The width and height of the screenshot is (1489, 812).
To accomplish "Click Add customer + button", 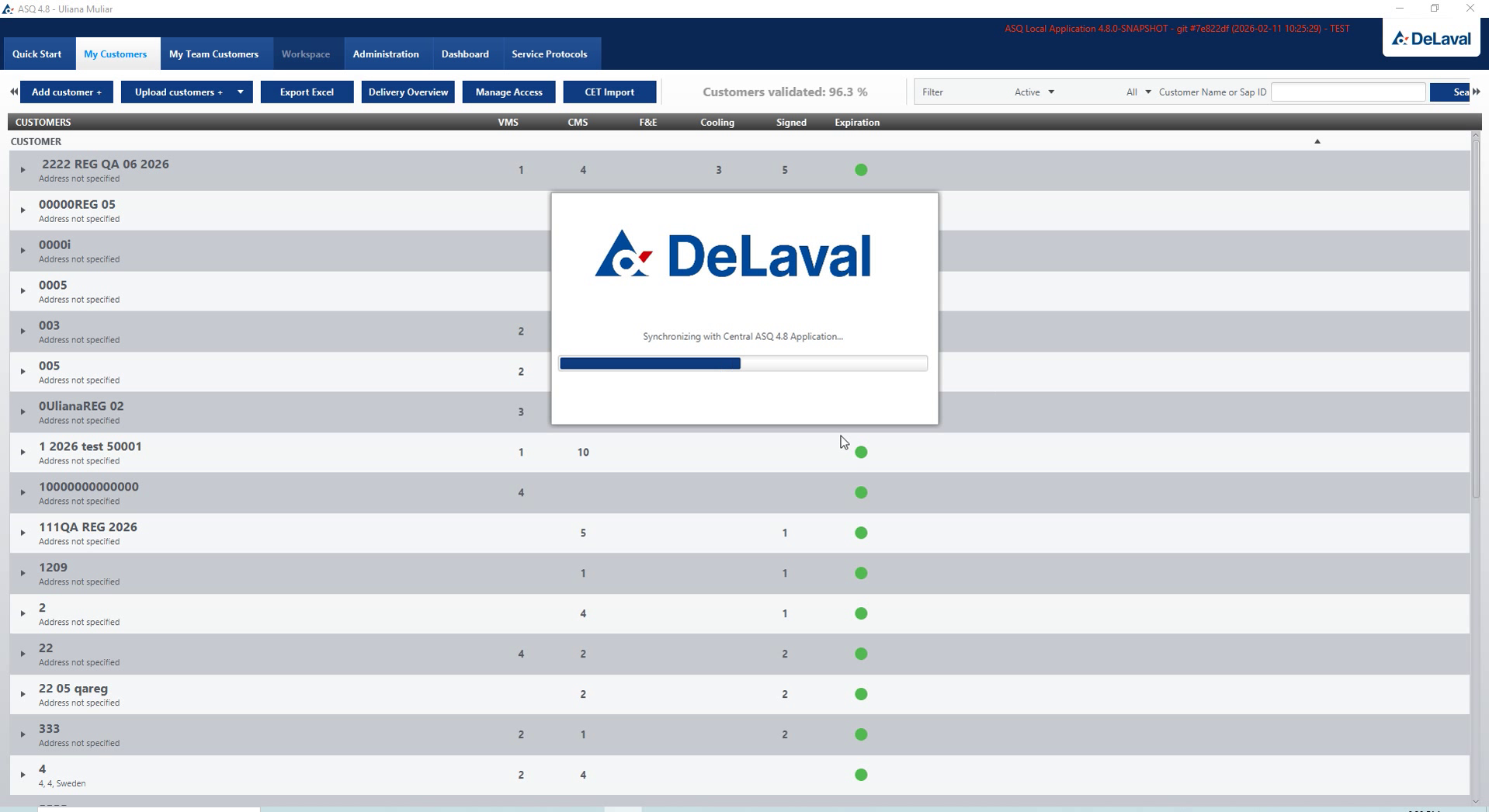I will coord(67,92).
